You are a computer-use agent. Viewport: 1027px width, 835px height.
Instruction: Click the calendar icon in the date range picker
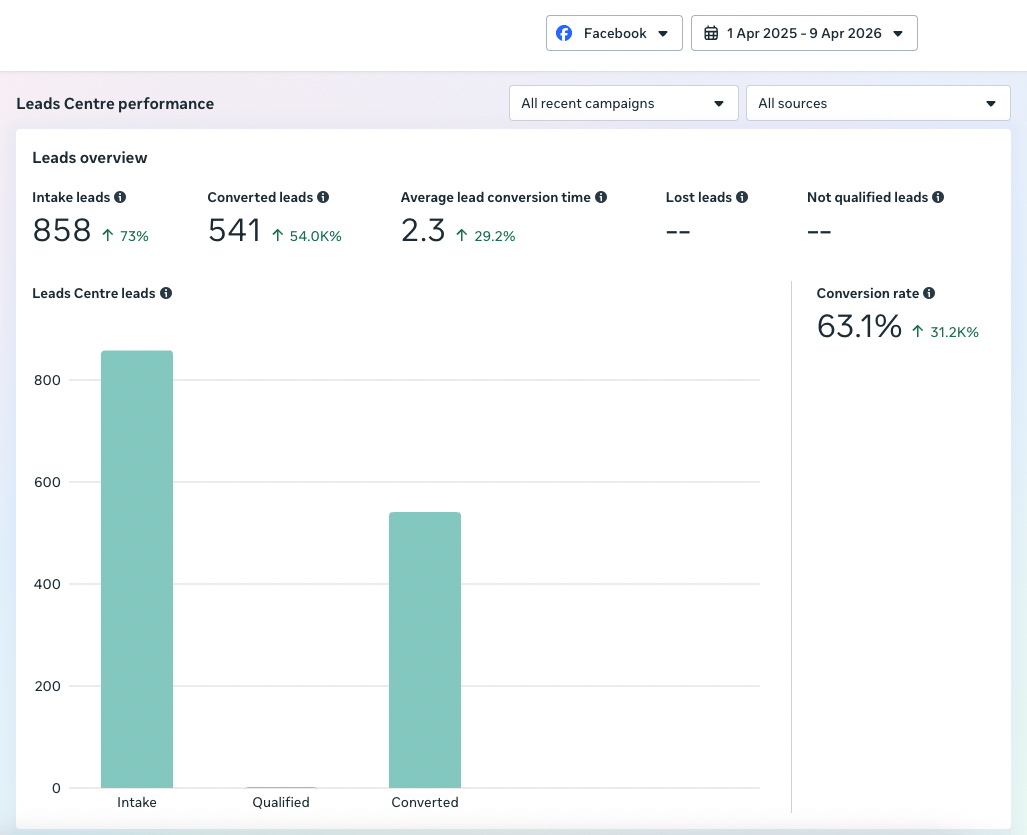tap(711, 33)
